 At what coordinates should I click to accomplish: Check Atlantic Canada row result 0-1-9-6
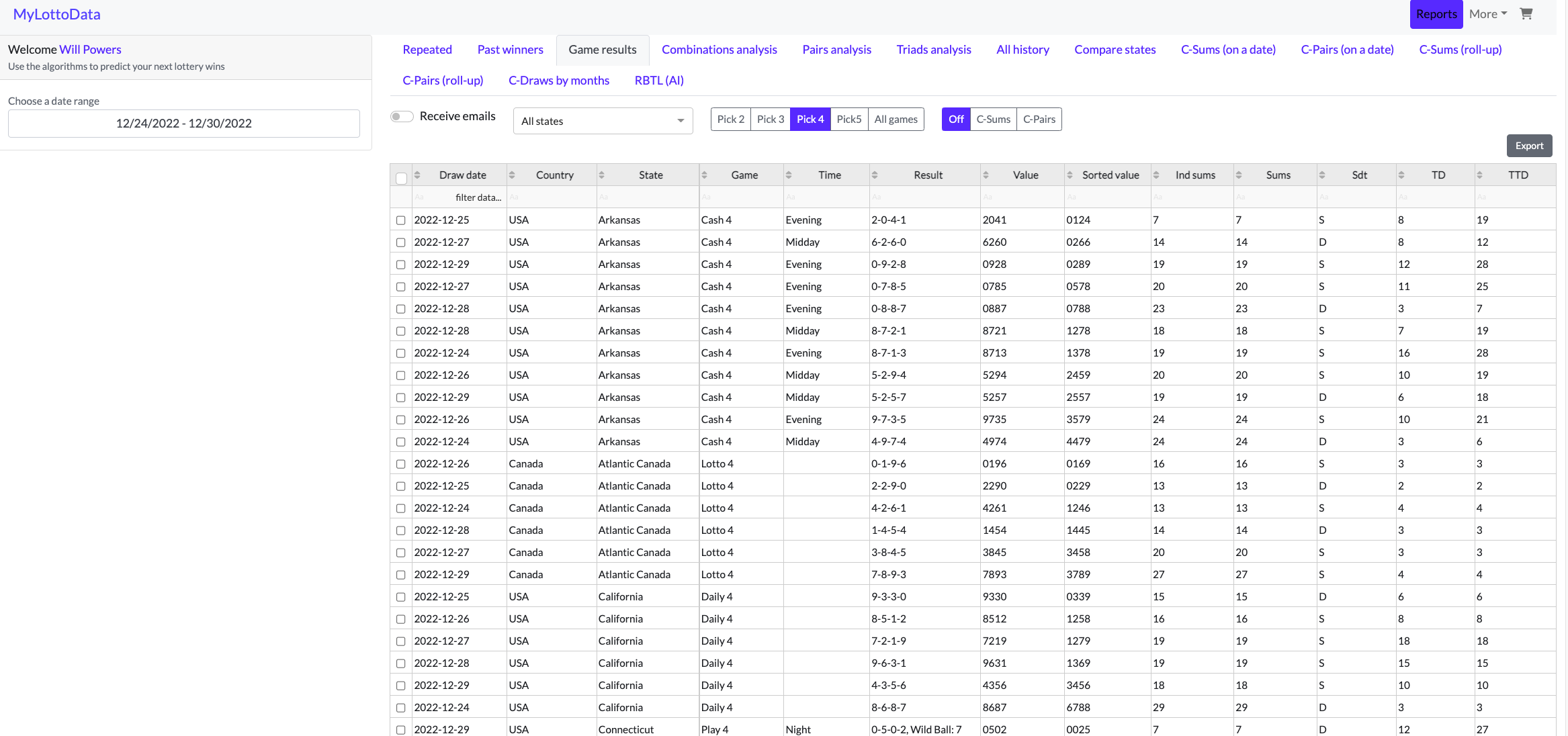401,464
